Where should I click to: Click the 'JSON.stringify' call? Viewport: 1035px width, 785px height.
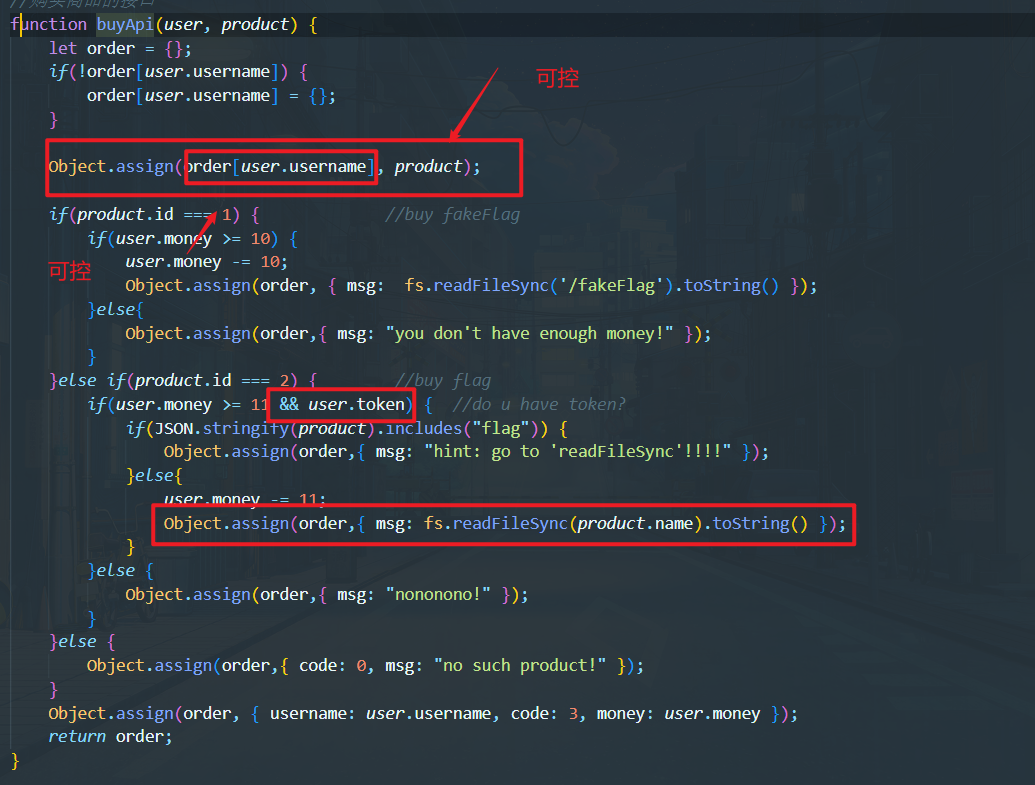pos(221,428)
